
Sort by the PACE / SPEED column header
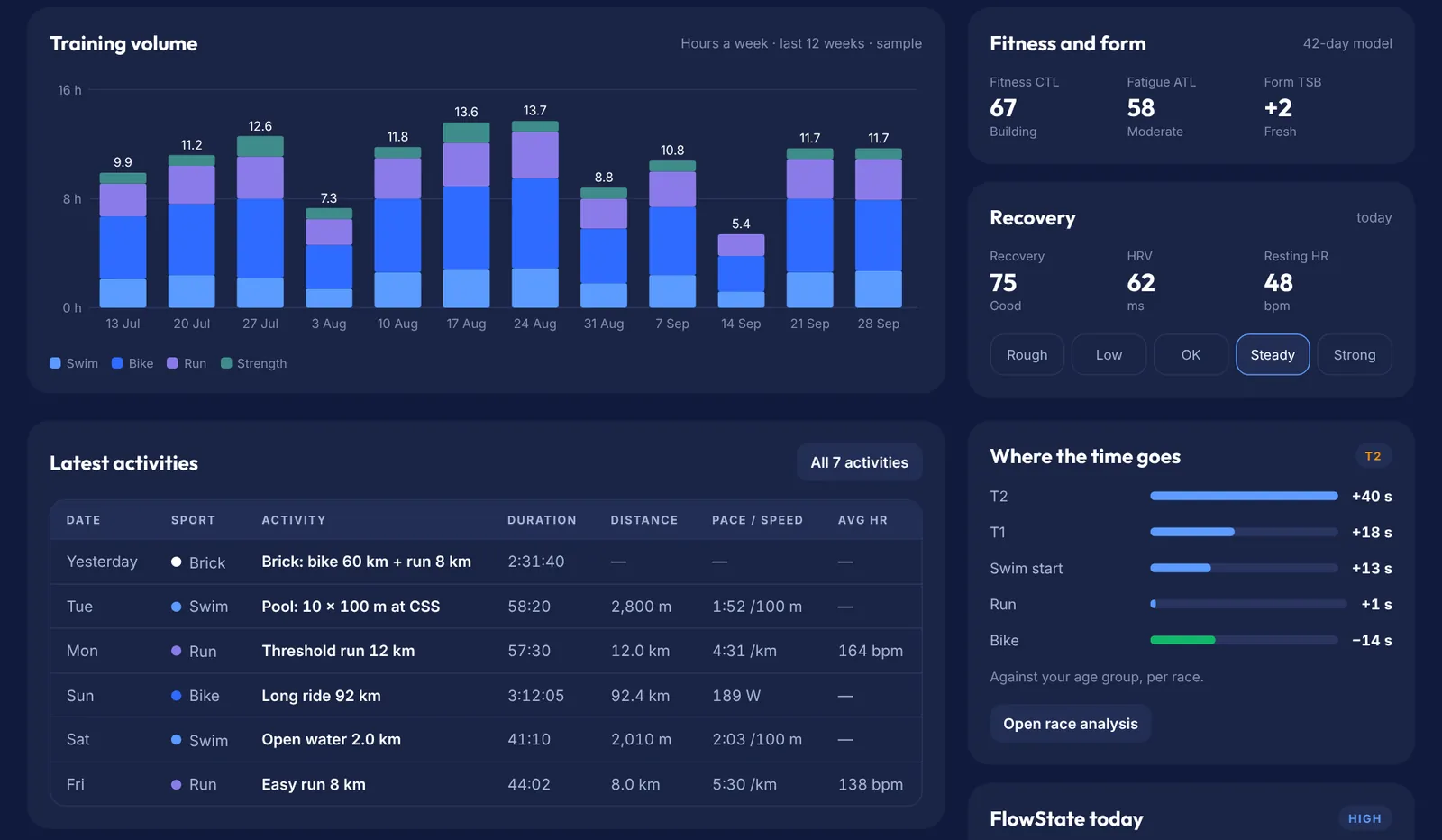[x=757, y=520]
